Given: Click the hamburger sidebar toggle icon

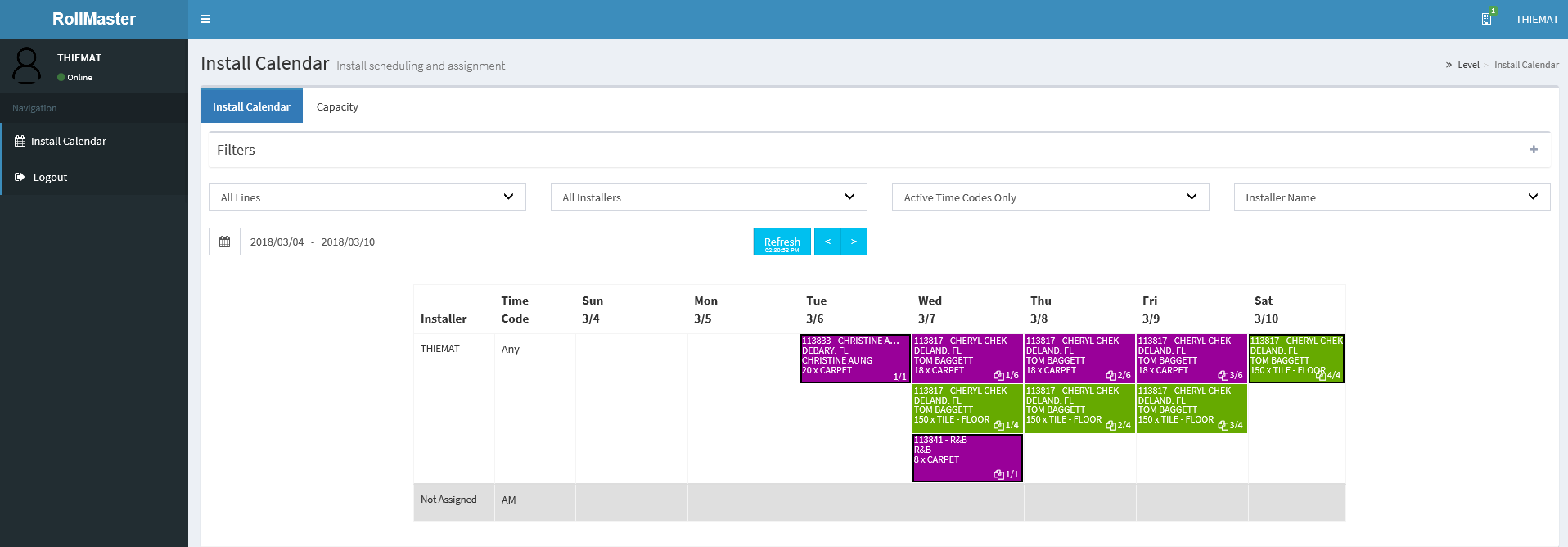Looking at the screenshot, I should pyautogui.click(x=205, y=19).
